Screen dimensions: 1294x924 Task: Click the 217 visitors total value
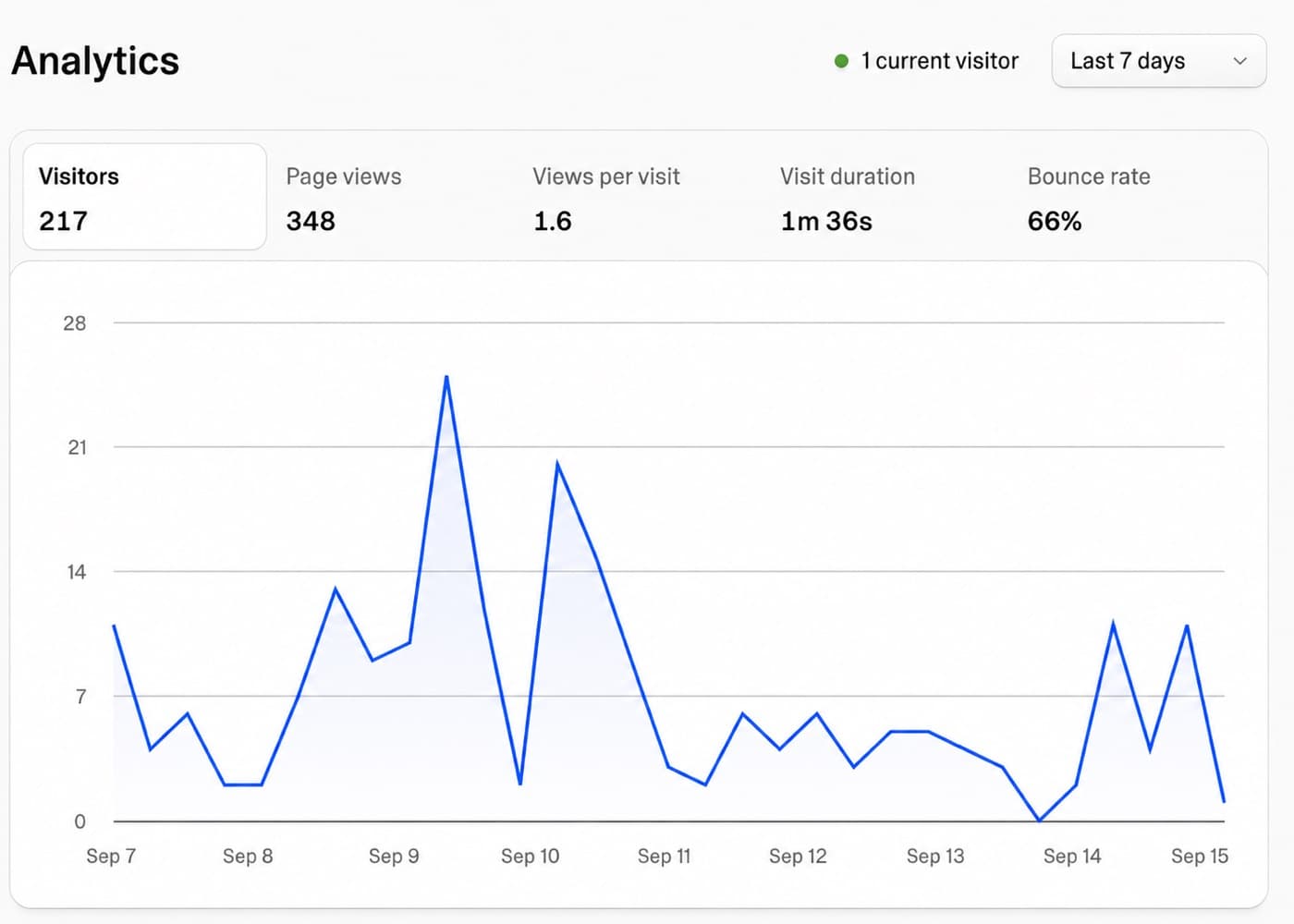[x=63, y=222]
